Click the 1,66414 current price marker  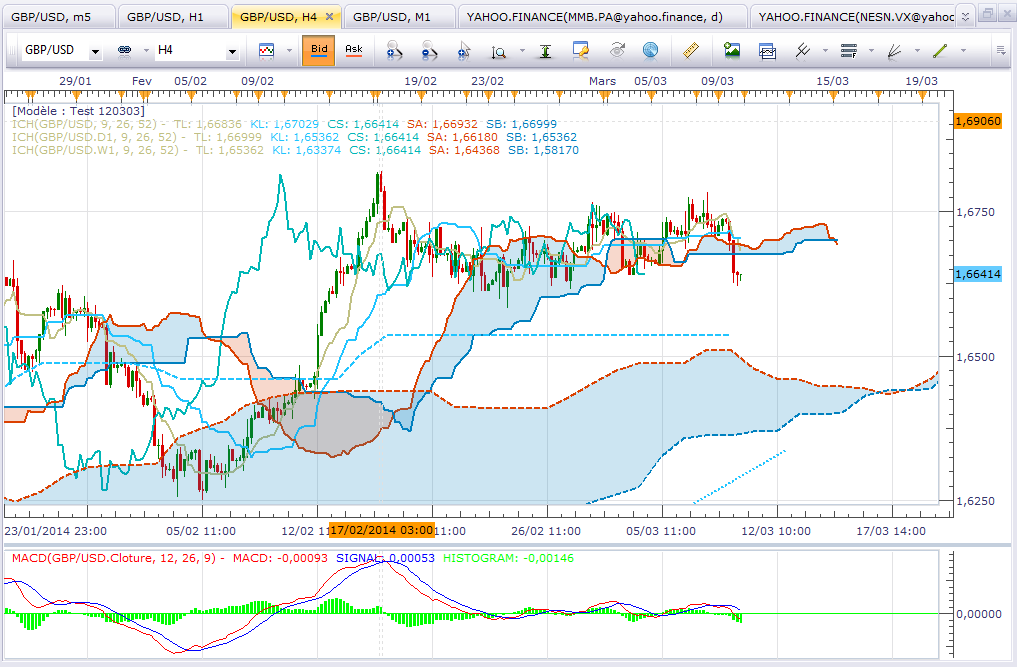click(x=978, y=274)
